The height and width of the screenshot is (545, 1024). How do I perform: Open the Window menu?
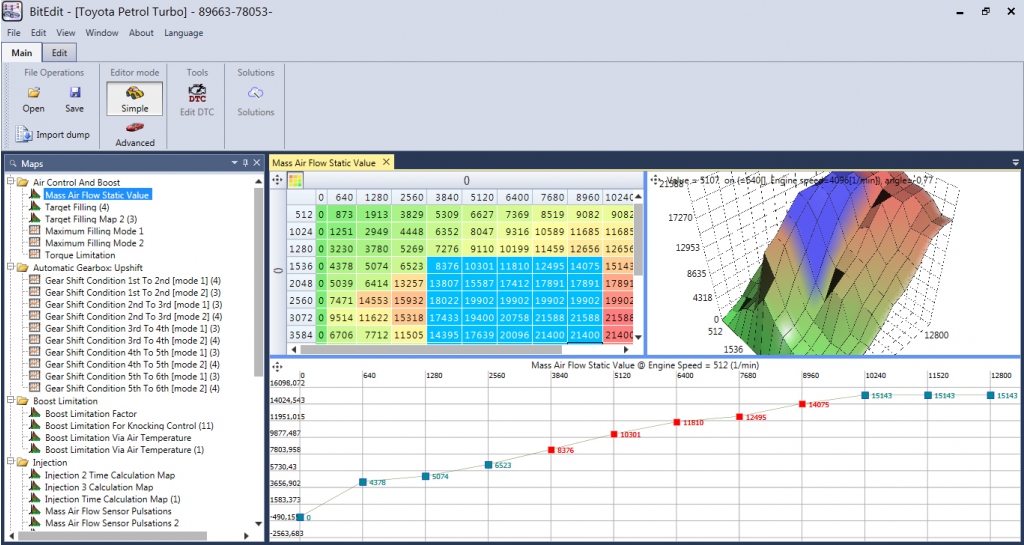[x=102, y=33]
